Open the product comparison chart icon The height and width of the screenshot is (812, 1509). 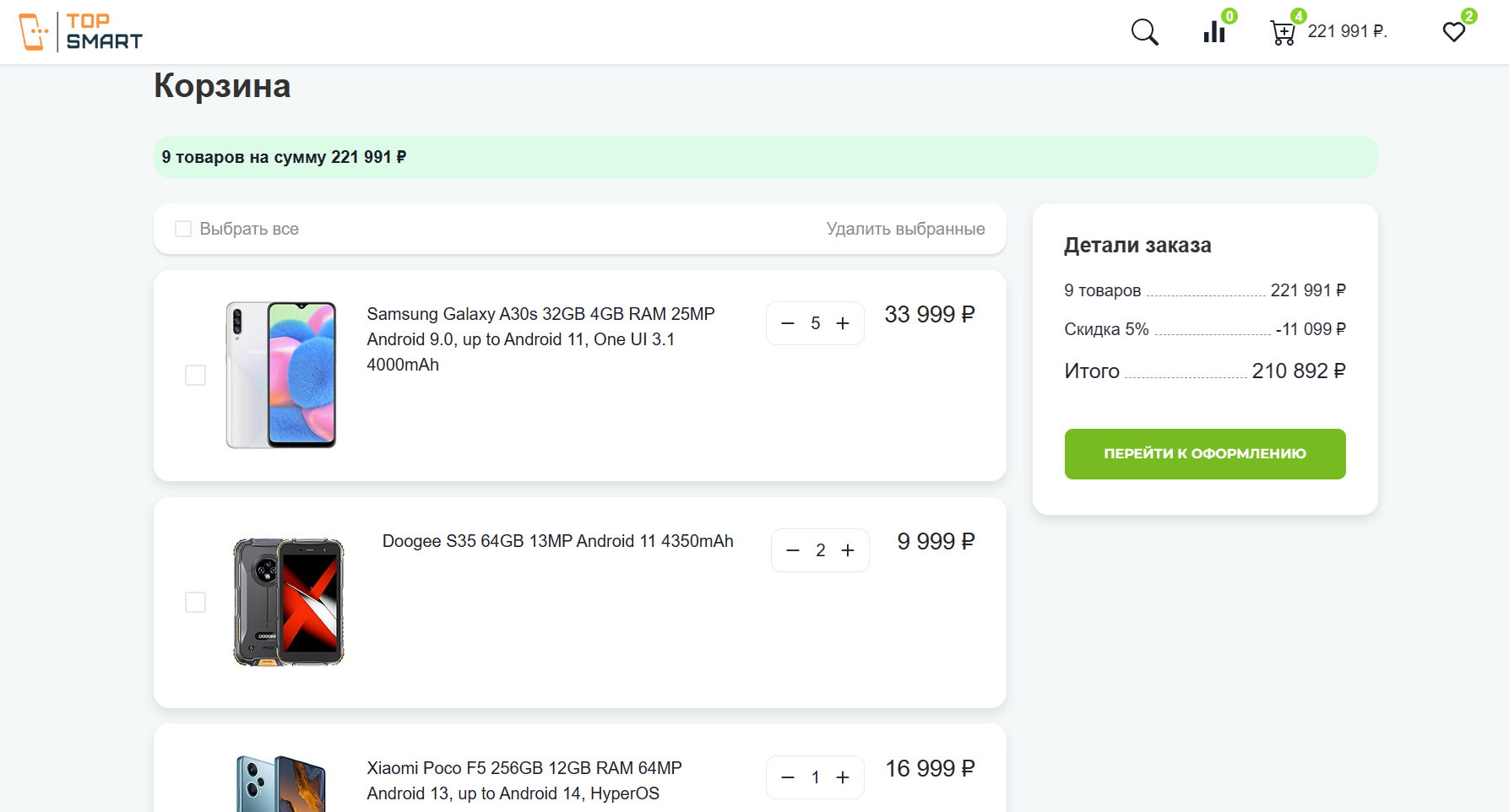1214,32
